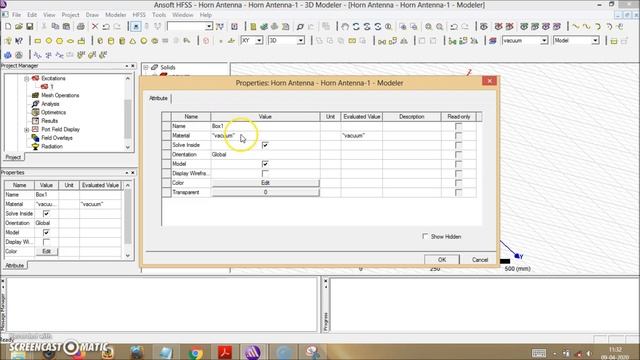640x360 pixels.
Task: Select Field Overlays in project tree
Action: tap(57, 138)
